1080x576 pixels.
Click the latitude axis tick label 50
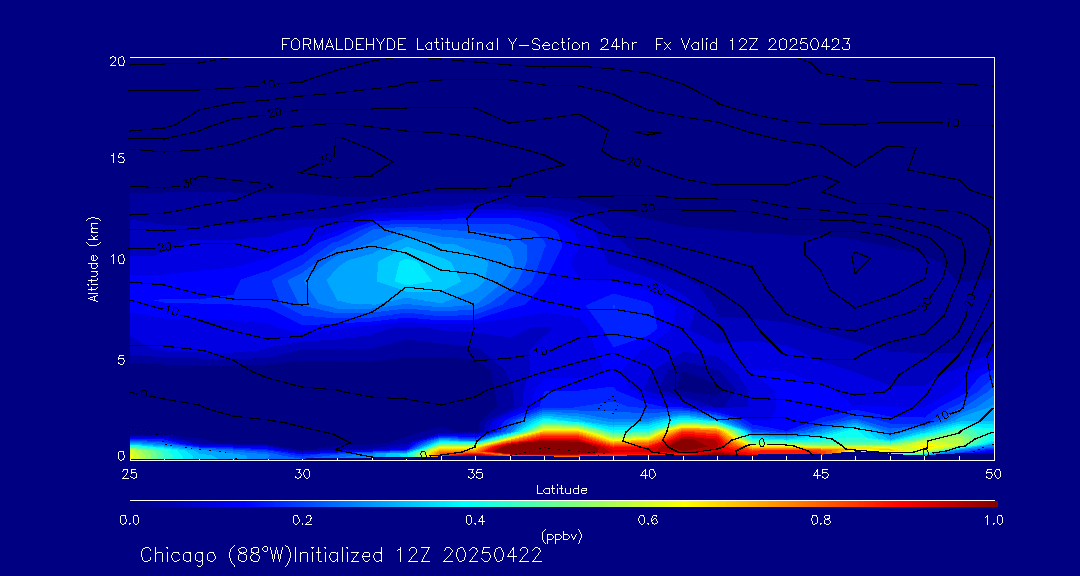tap(993, 474)
